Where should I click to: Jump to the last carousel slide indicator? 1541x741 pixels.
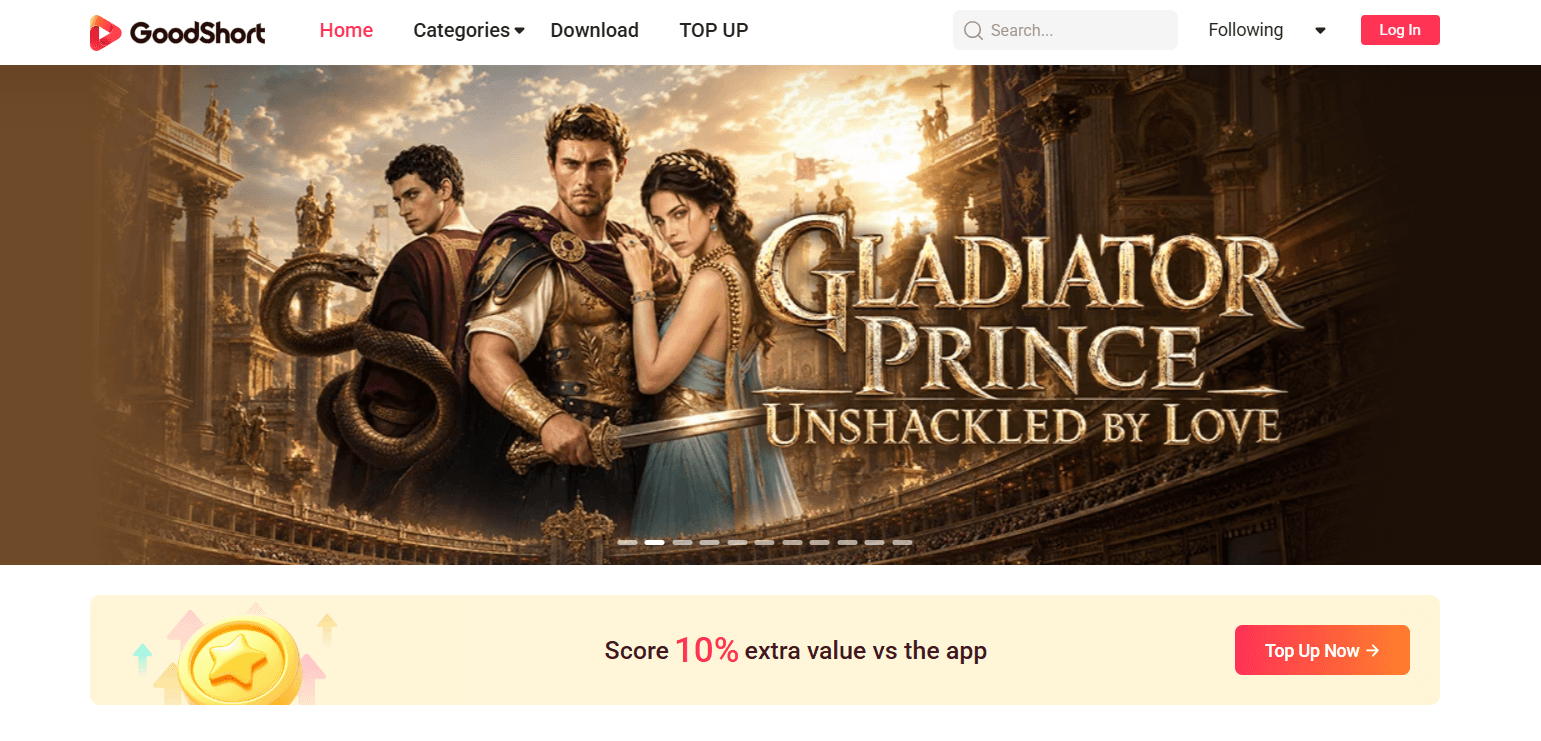(x=902, y=542)
